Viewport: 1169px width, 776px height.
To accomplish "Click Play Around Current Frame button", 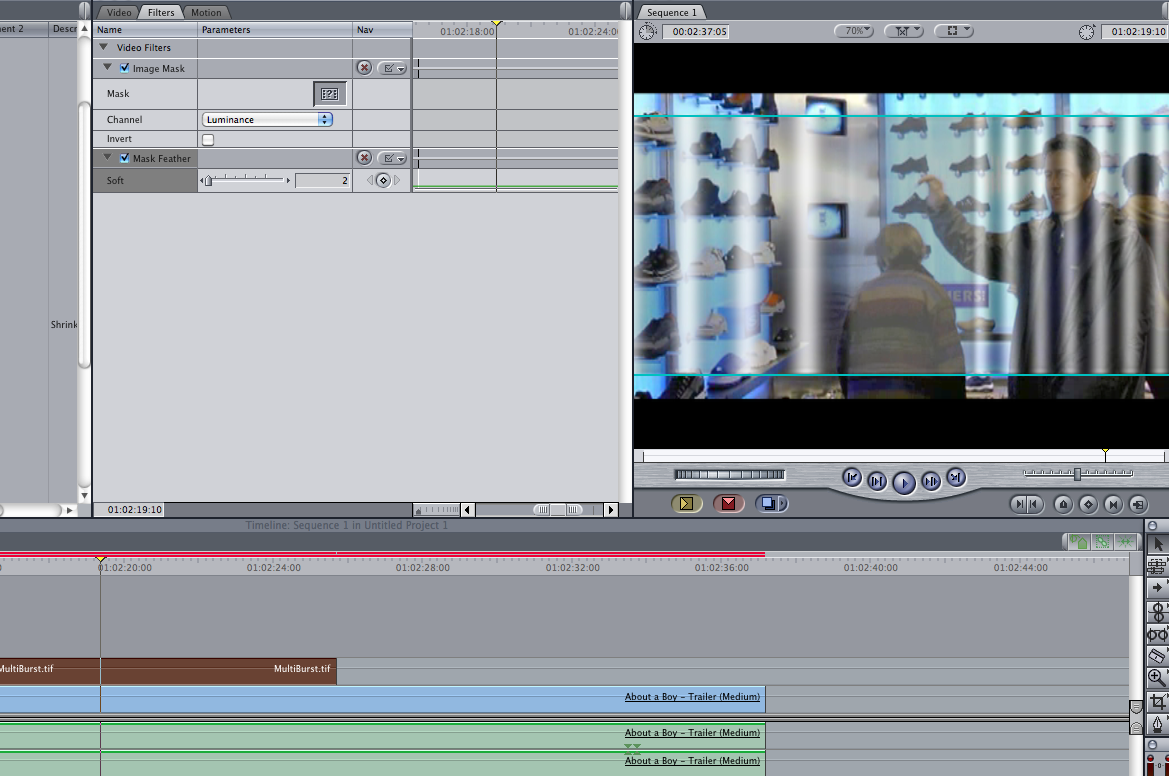I will [931, 482].
